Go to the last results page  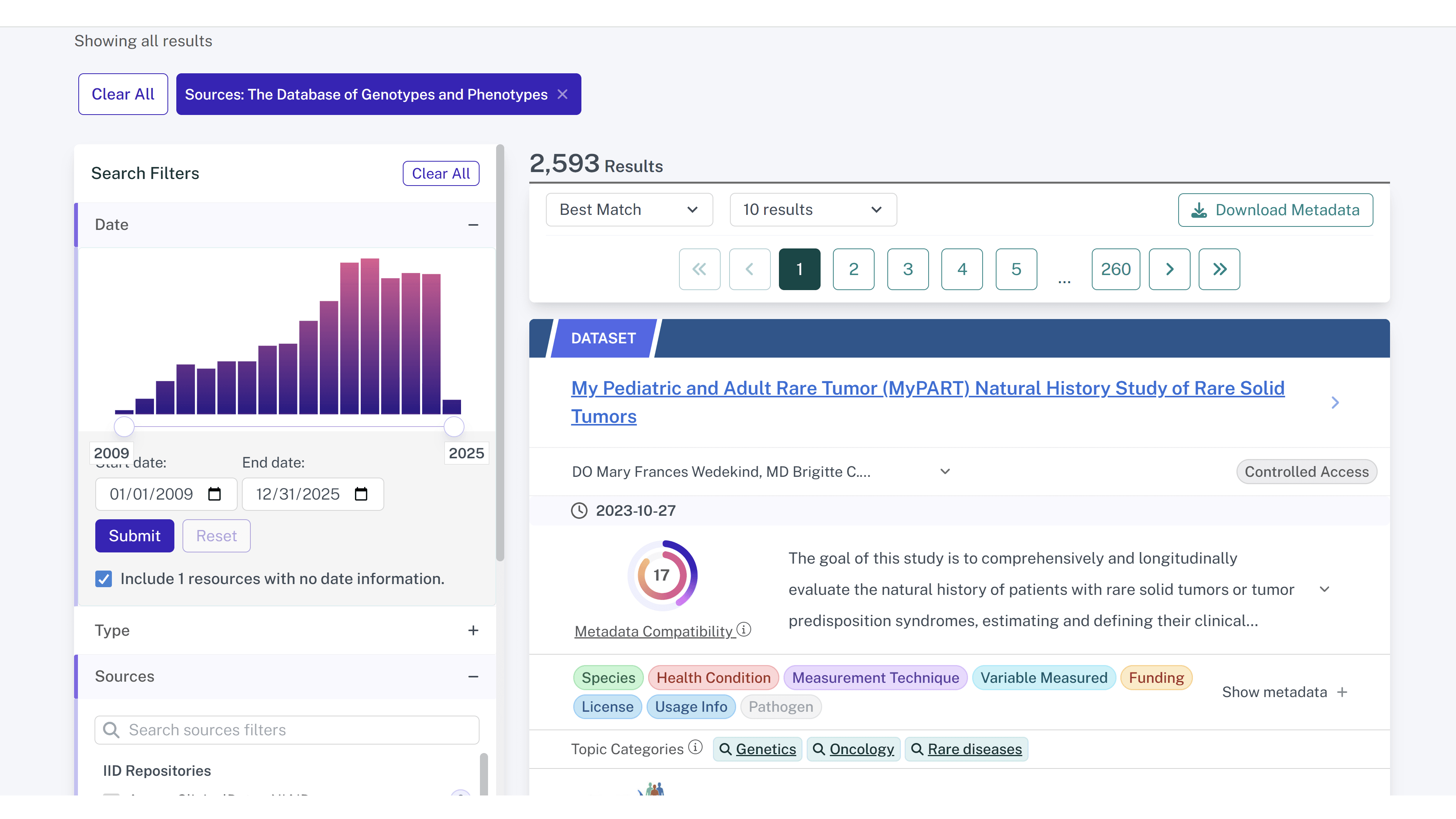(x=1219, y=269)
